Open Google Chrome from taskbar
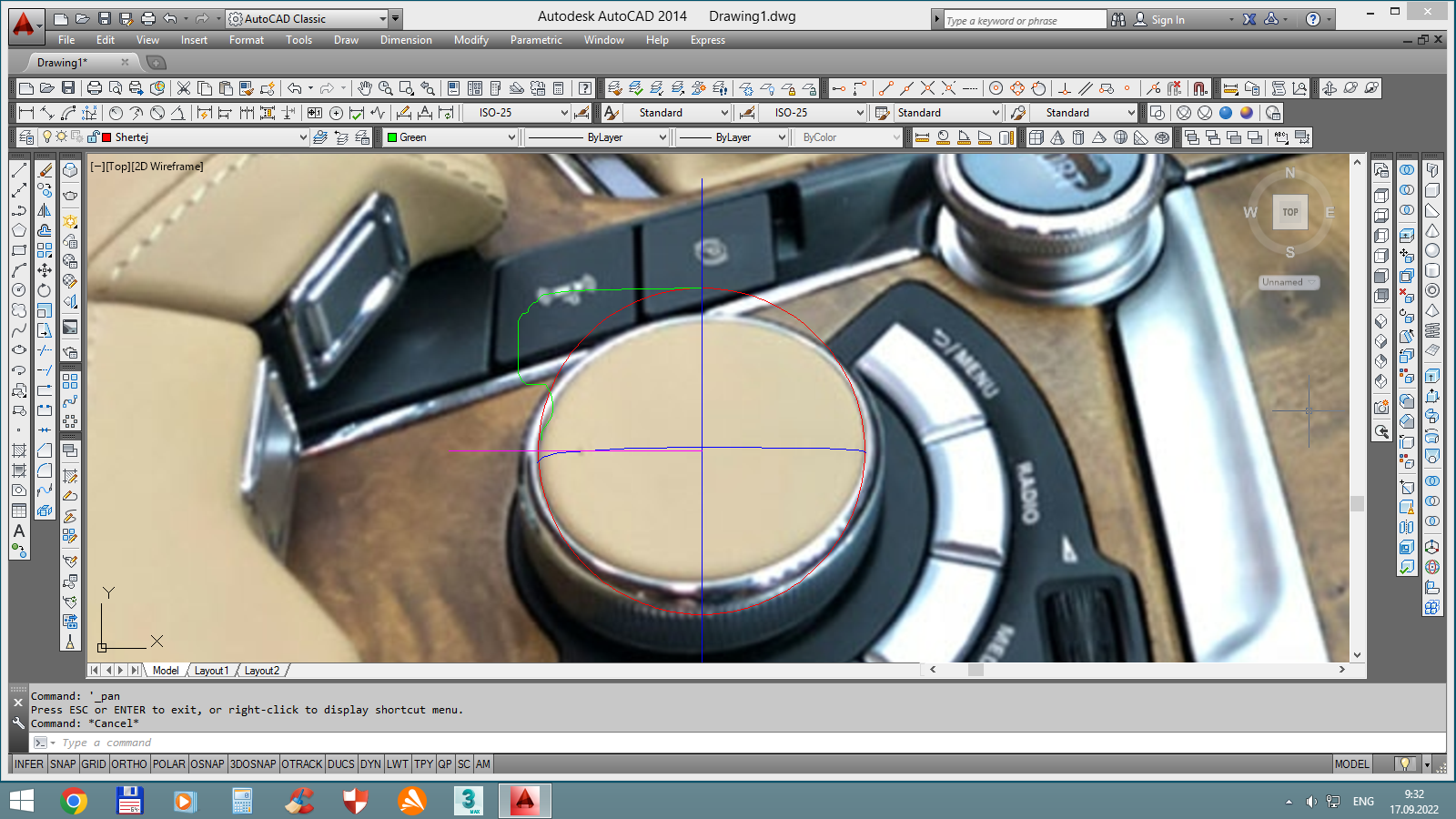Viewport: 1456px width, 819px height. tap(74, 801)
